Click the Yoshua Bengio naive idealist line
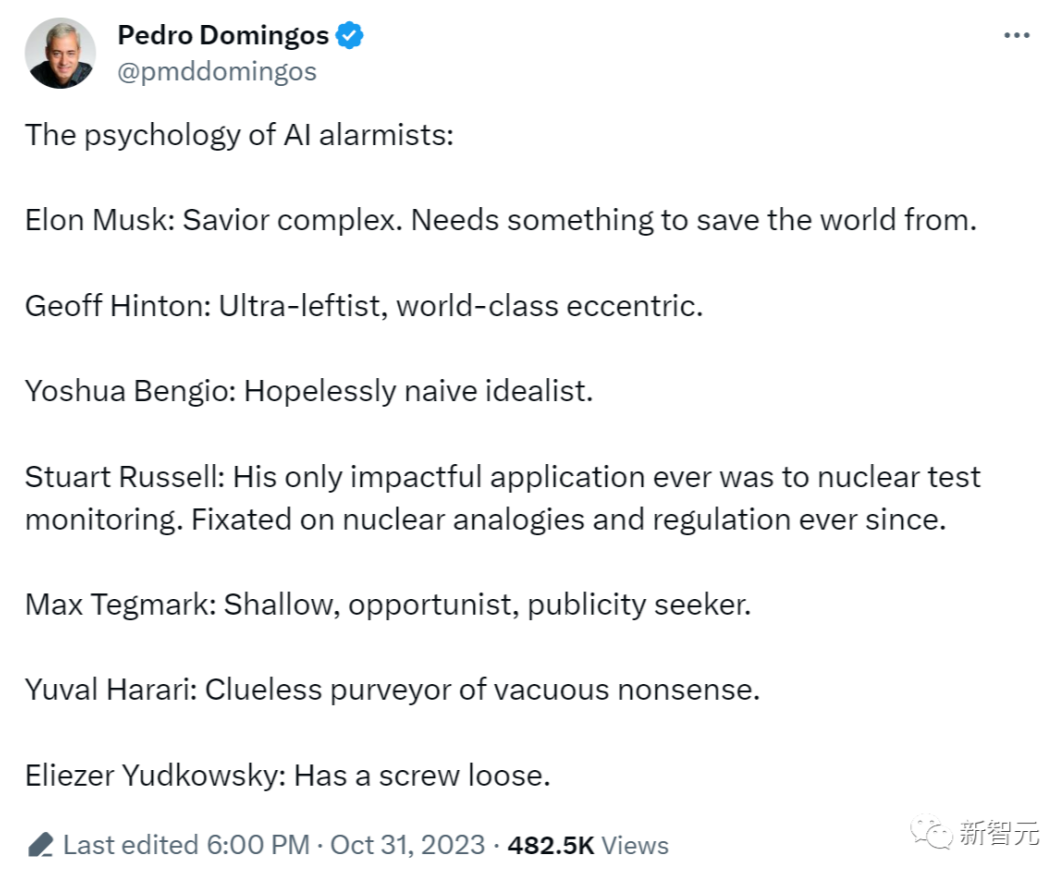This screenshot has height=880, width=1058. (309, 390)
